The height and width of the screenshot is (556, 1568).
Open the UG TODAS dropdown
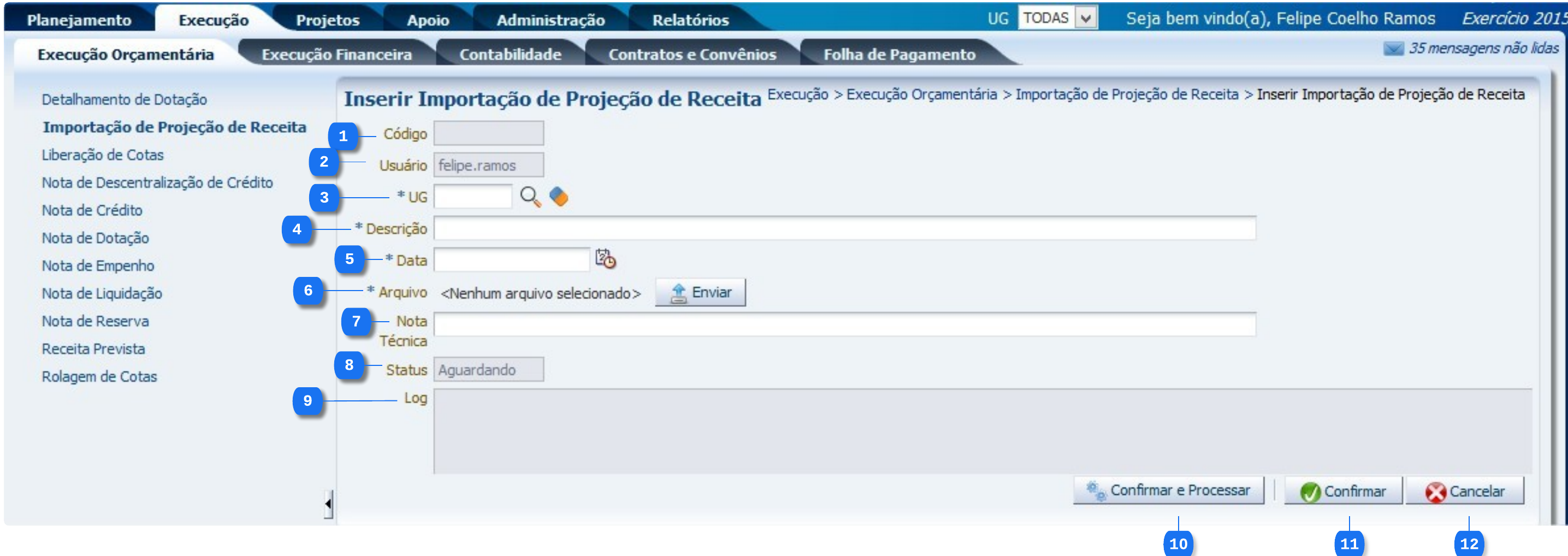[1085, 18]
